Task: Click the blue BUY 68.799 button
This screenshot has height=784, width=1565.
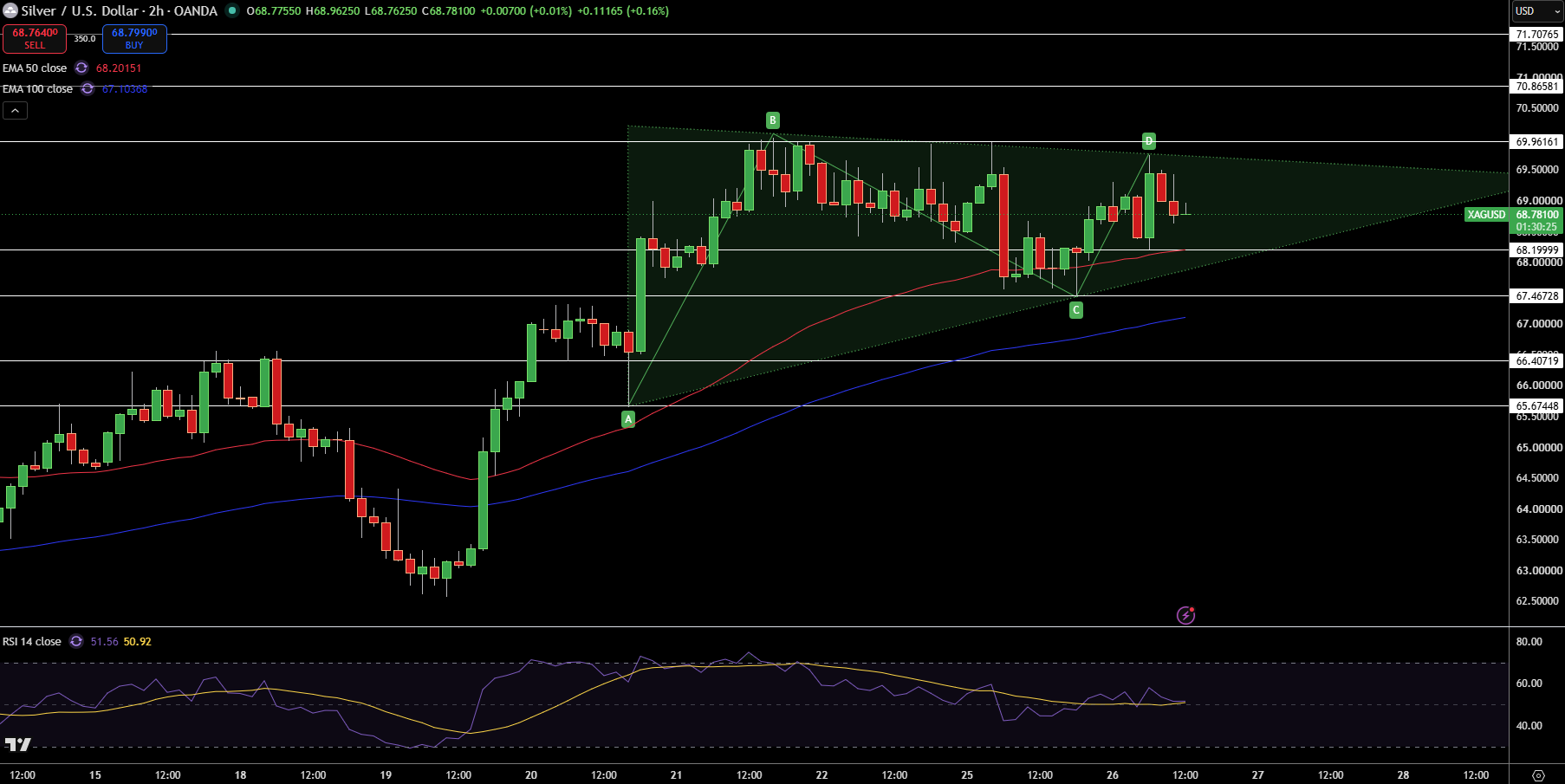Action: [134, 39]
